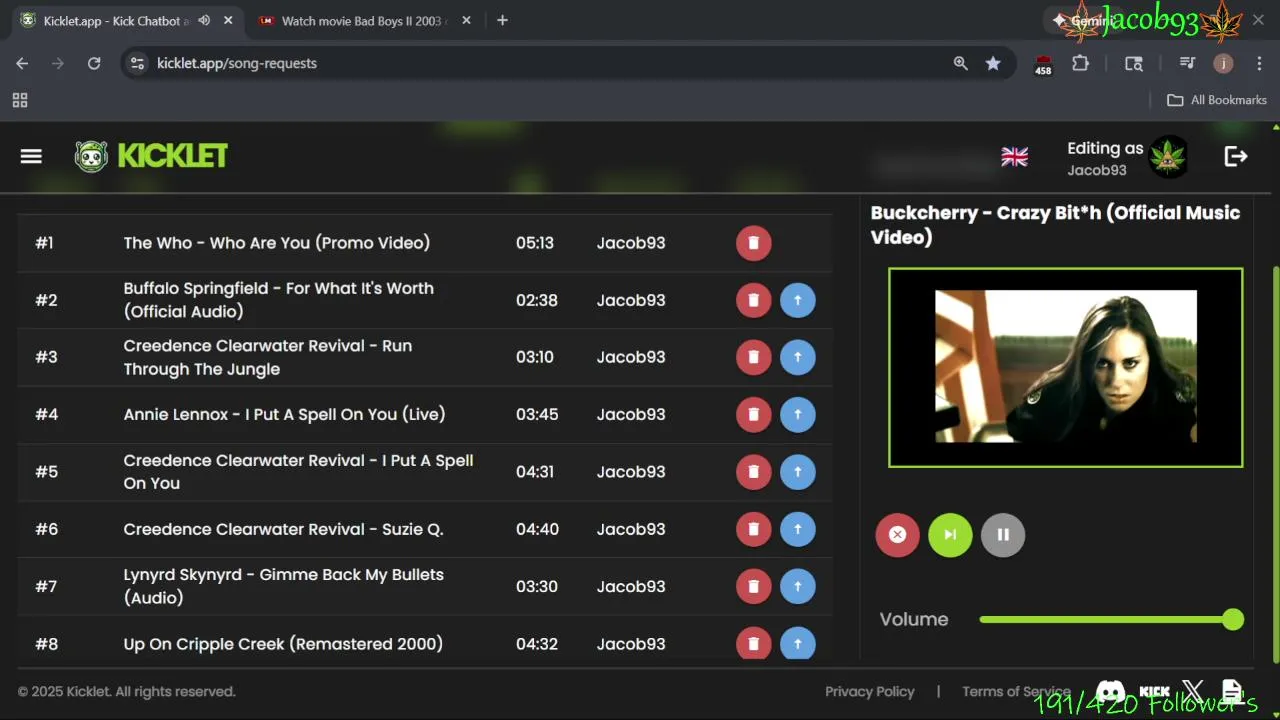Open the document icon in footer
1280x720 pixels.
point(1232,691)
